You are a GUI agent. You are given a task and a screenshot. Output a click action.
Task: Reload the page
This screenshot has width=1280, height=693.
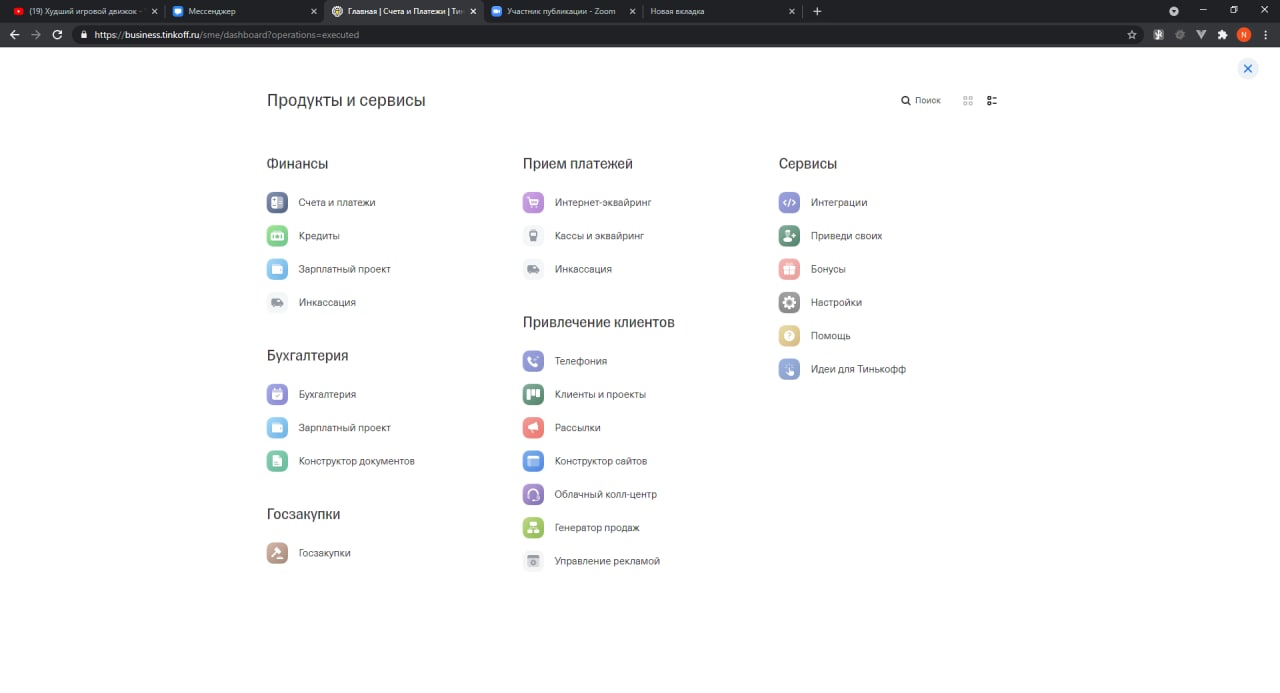point(57,34)
